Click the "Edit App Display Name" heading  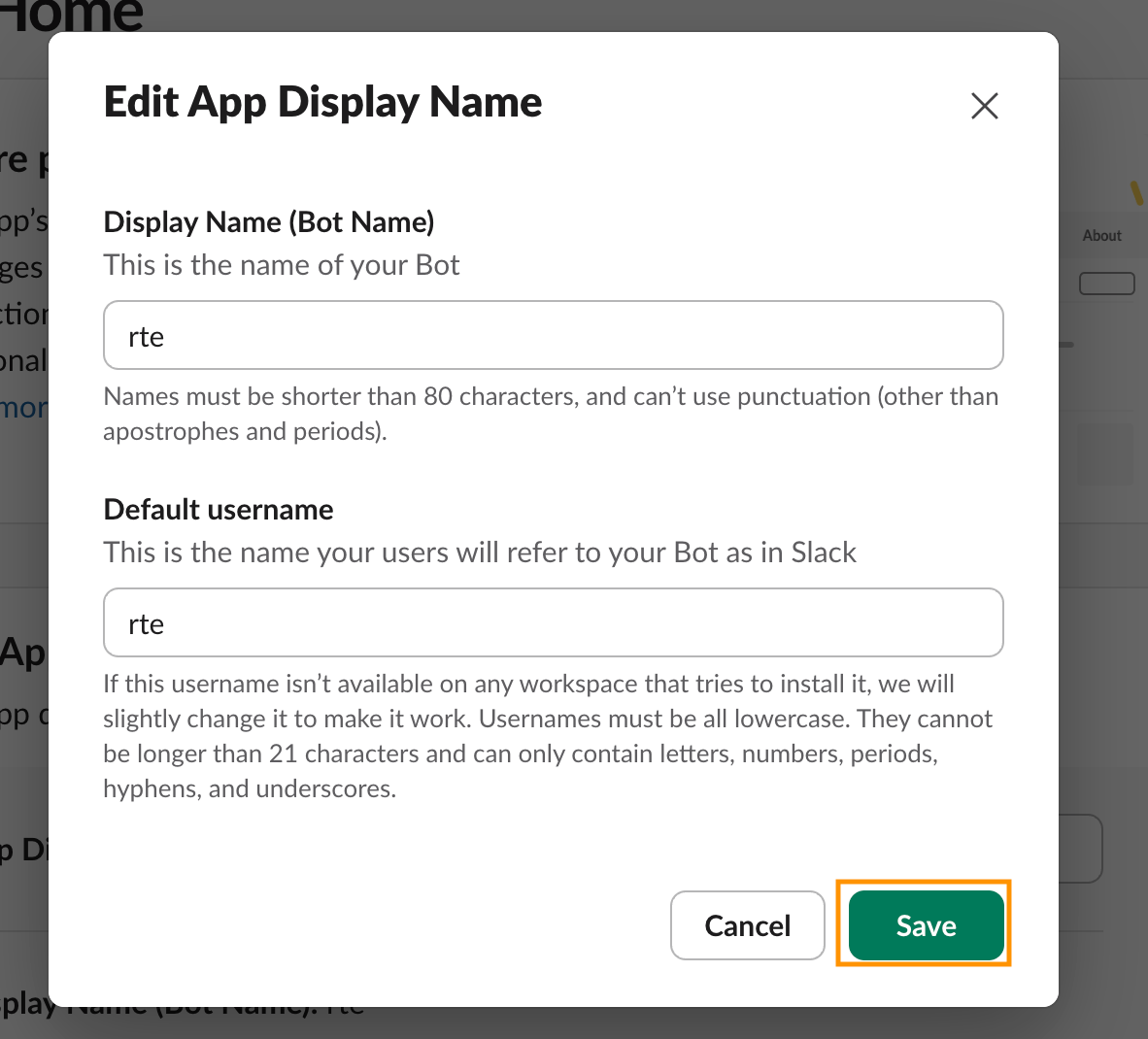pyautogui.click(x=322, y=102)
